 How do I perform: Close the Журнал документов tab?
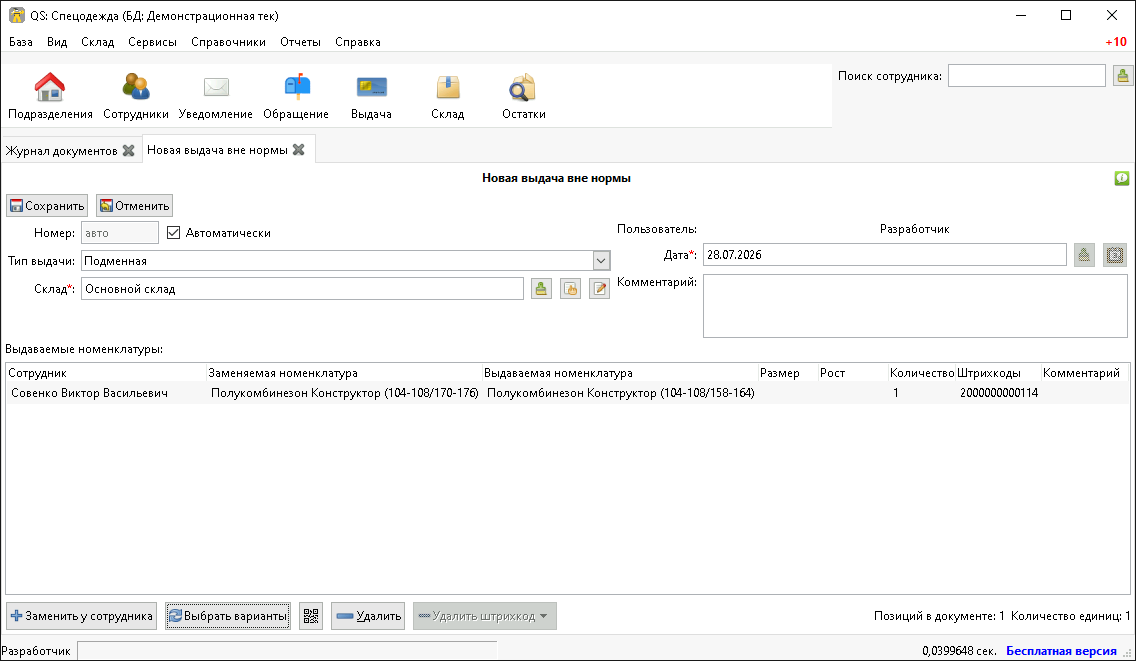pos(128,150)
